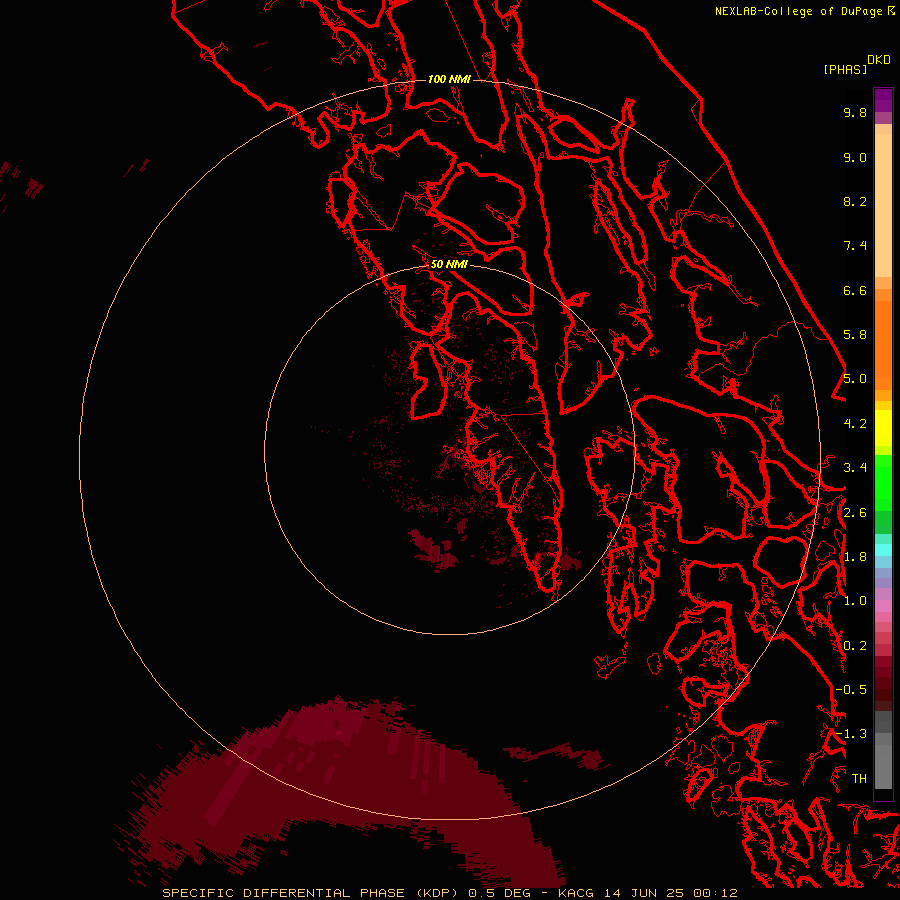The image size is (900, 900).
Task: Click the 5.8 colorbar scale value
Action: point(855,335)
